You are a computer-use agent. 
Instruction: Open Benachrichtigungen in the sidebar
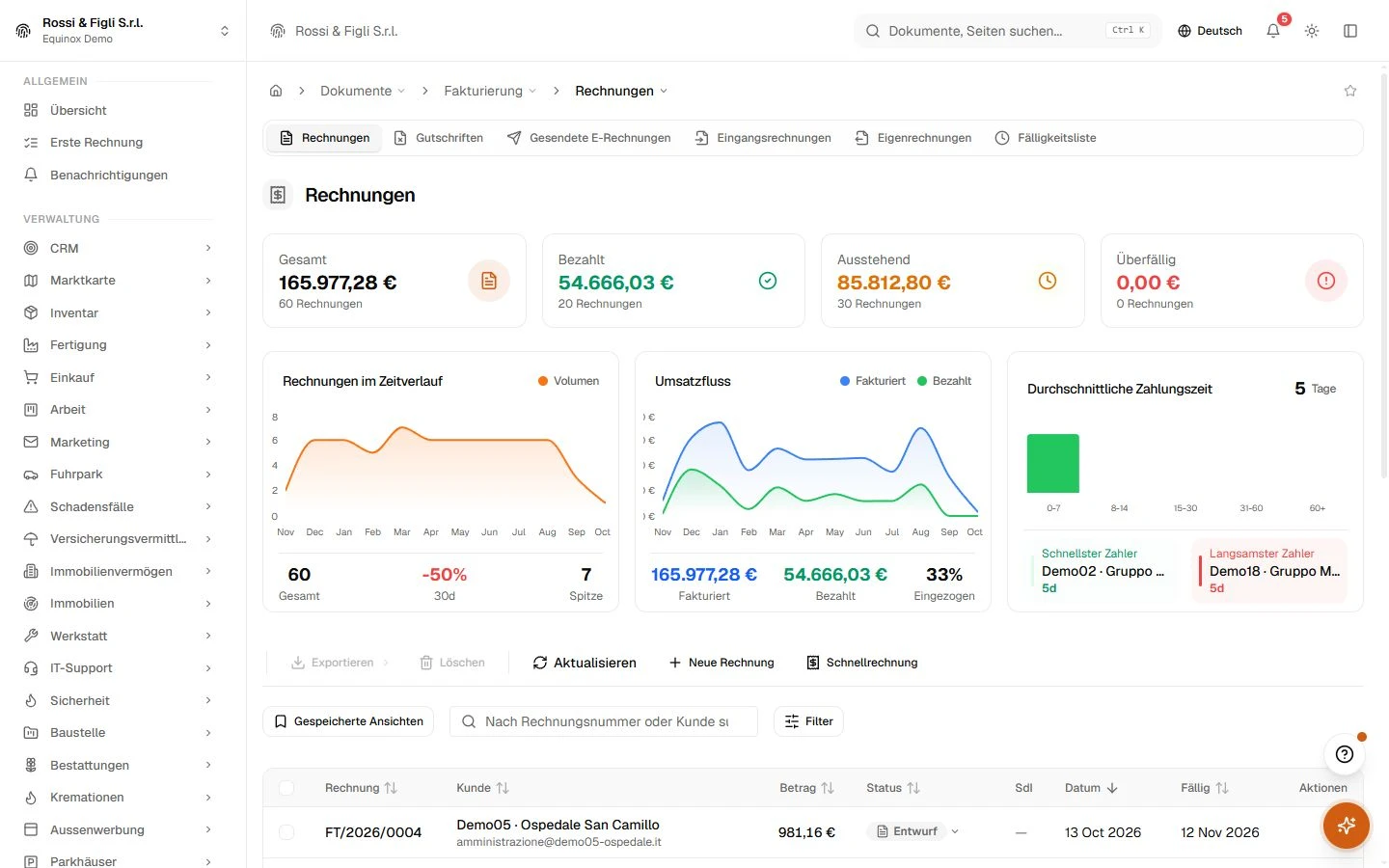119,175
